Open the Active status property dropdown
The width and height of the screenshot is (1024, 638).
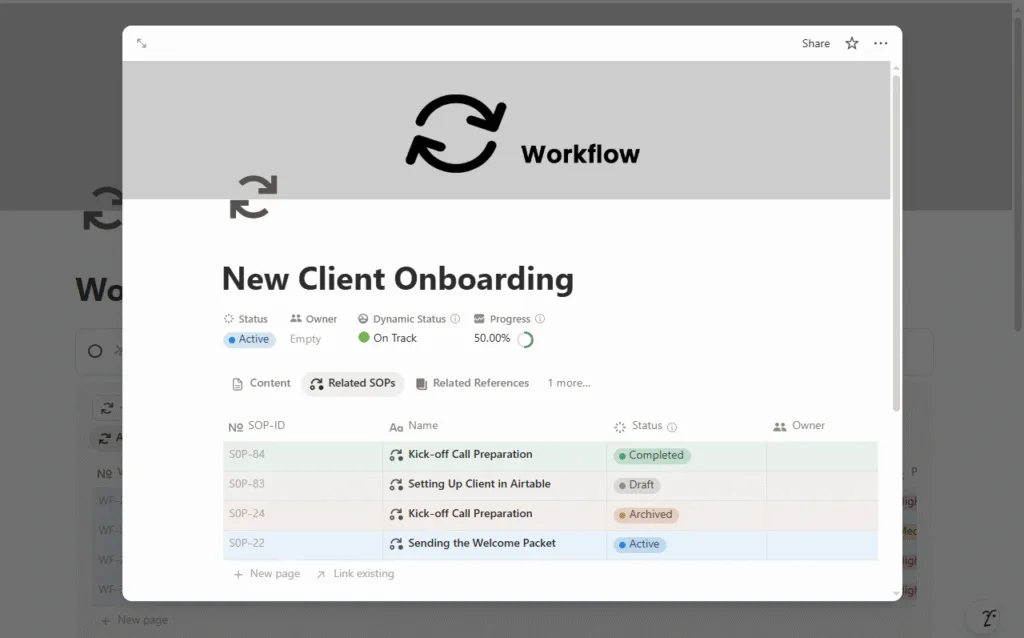click(x=249, y=339)
